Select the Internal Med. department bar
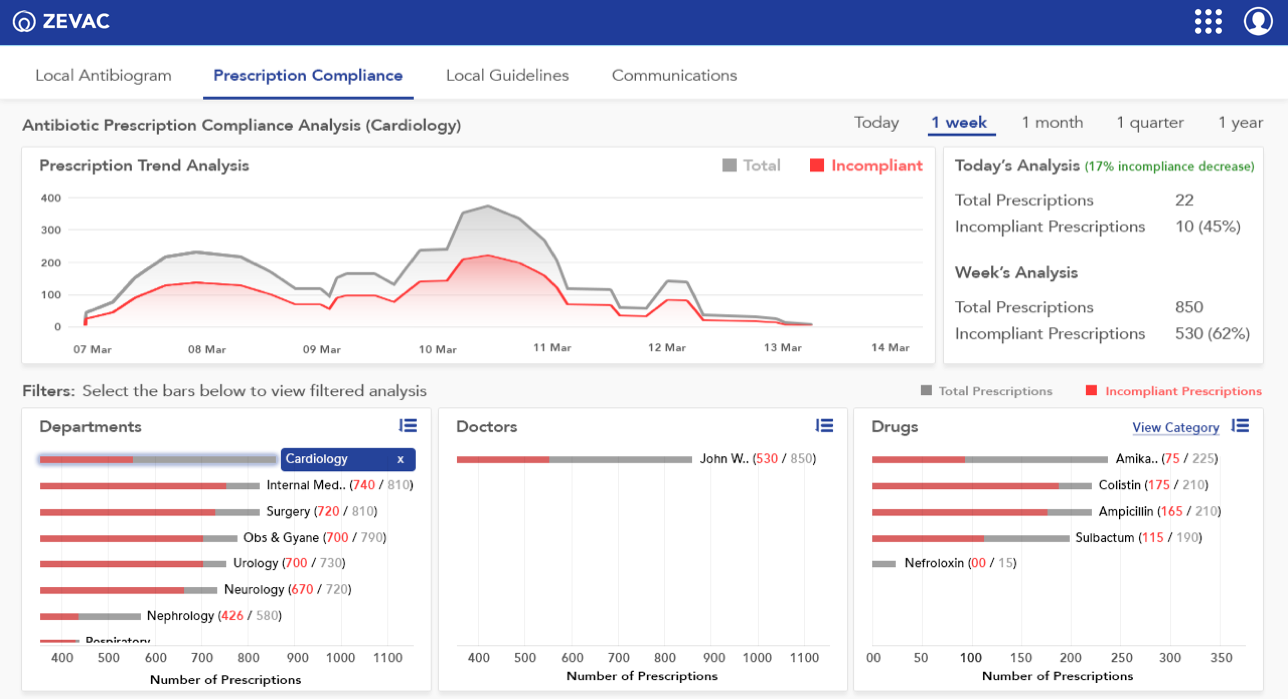 click(149, 486)
